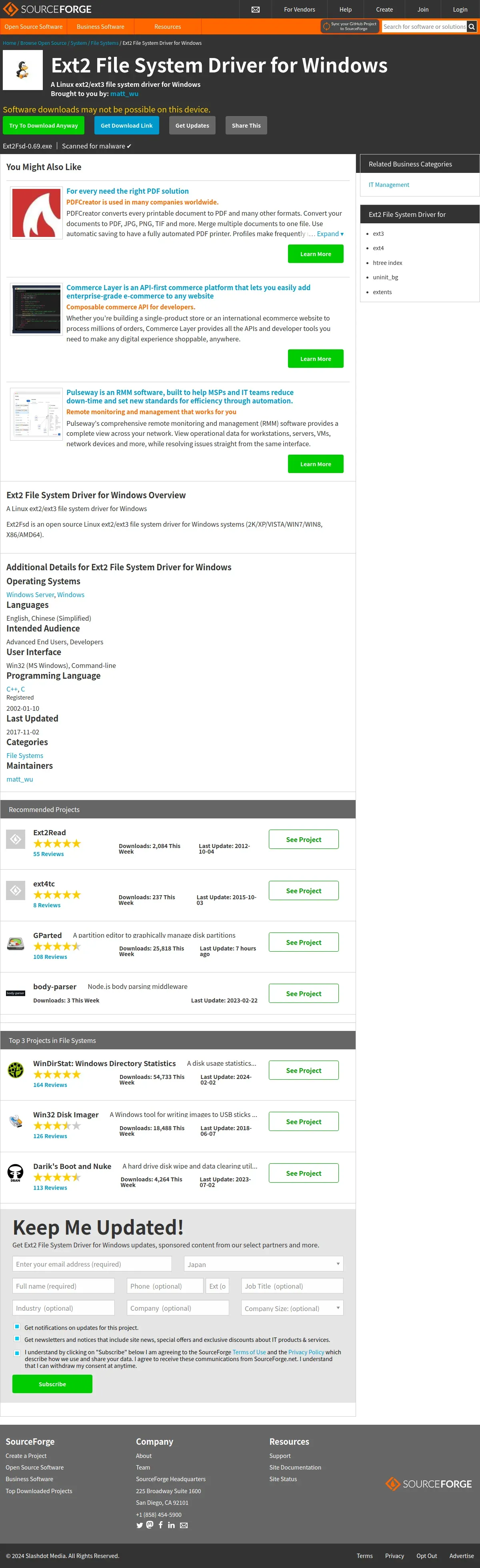The image size is (480, 1568).
Task: Click the 'htree index' feature text
Action: [x=388, y=263]
